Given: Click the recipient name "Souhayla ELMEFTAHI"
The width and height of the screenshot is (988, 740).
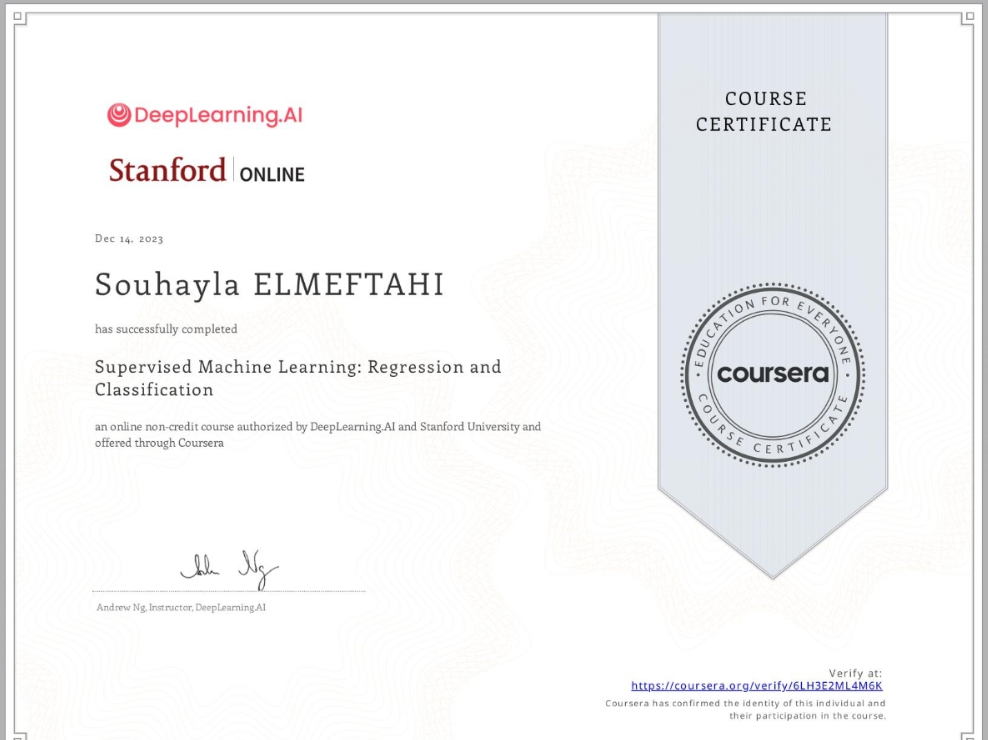Looking at the screenshot, I should pyautogui.click(x=270, y=284).
